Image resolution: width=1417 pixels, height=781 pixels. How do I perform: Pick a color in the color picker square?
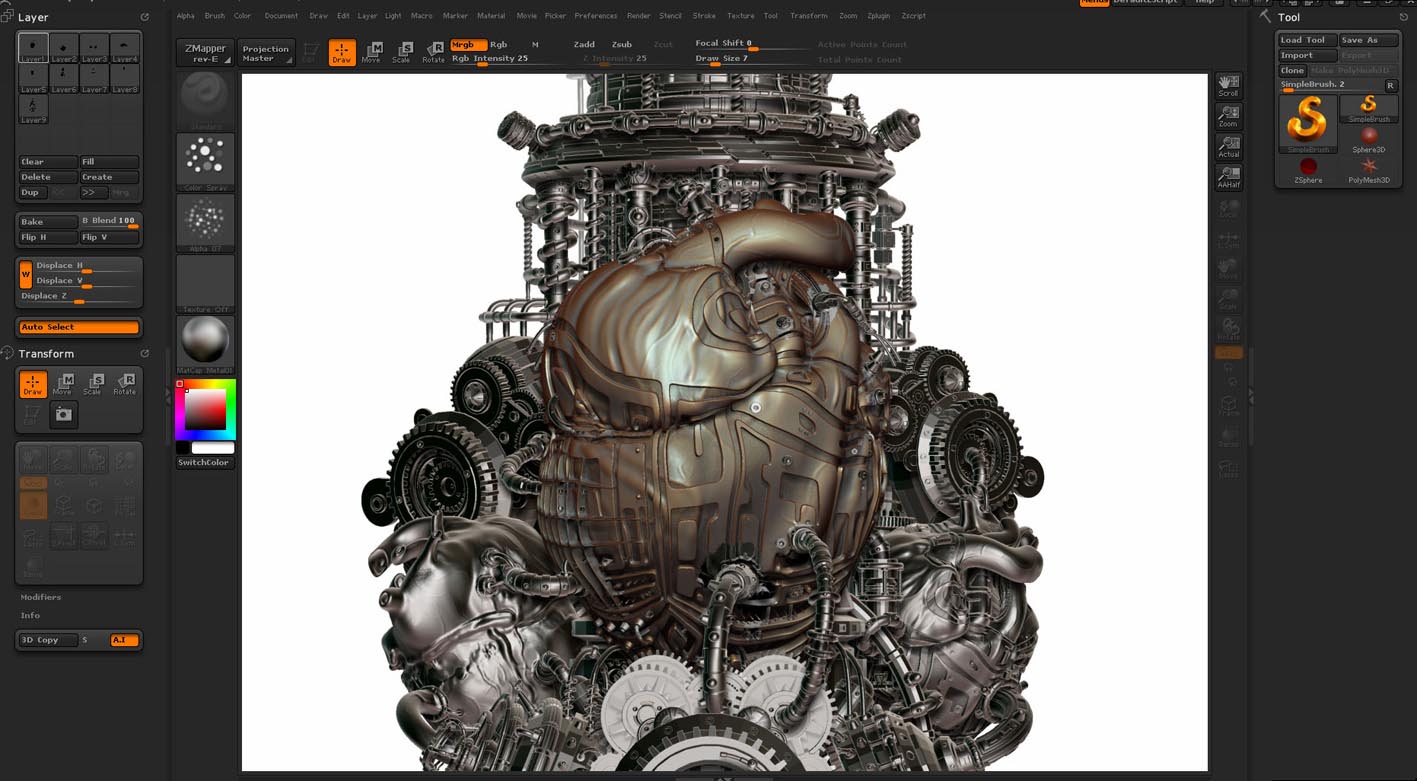coord(205,409)
